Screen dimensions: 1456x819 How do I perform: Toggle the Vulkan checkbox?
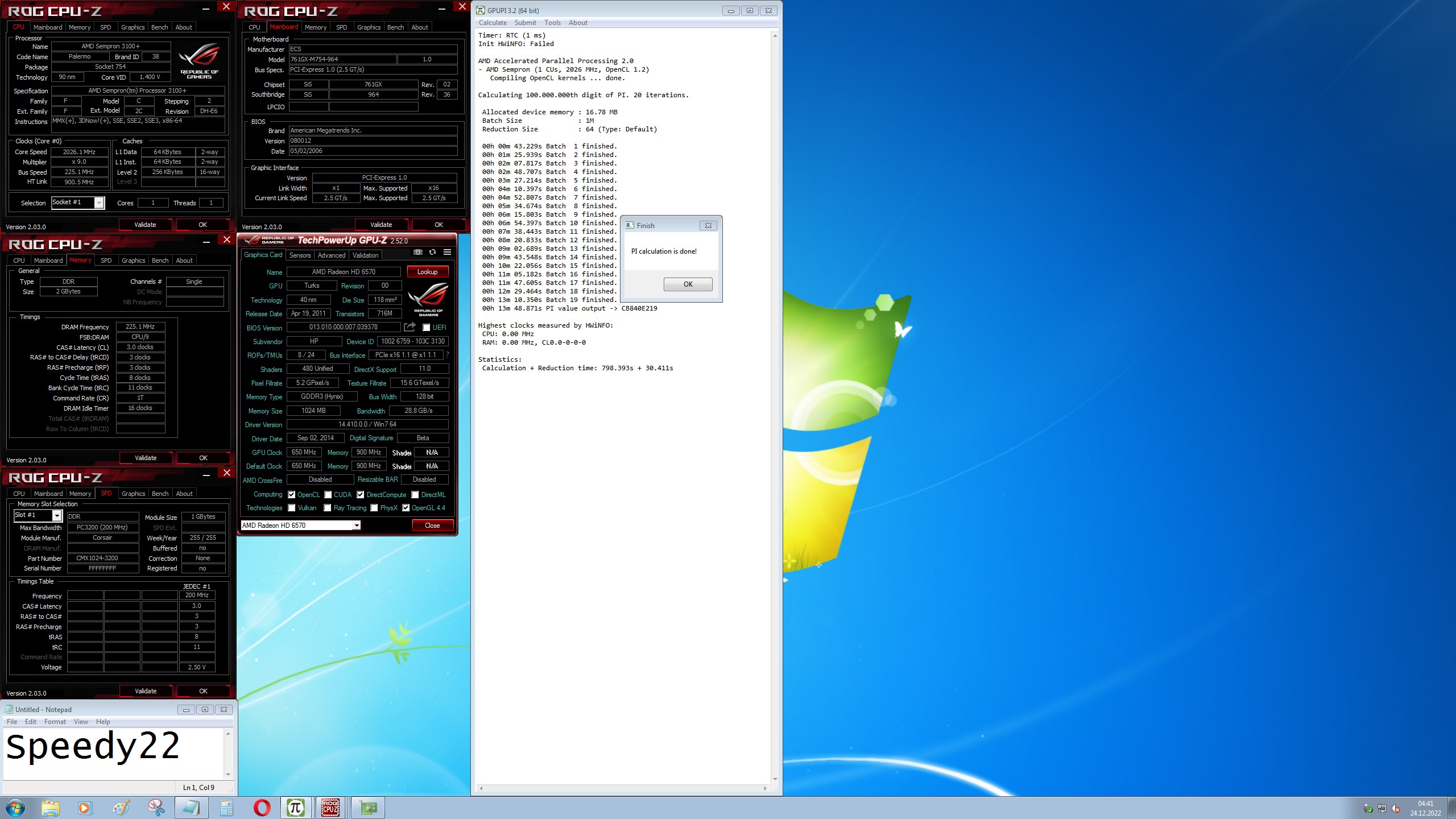click(292, 508)
